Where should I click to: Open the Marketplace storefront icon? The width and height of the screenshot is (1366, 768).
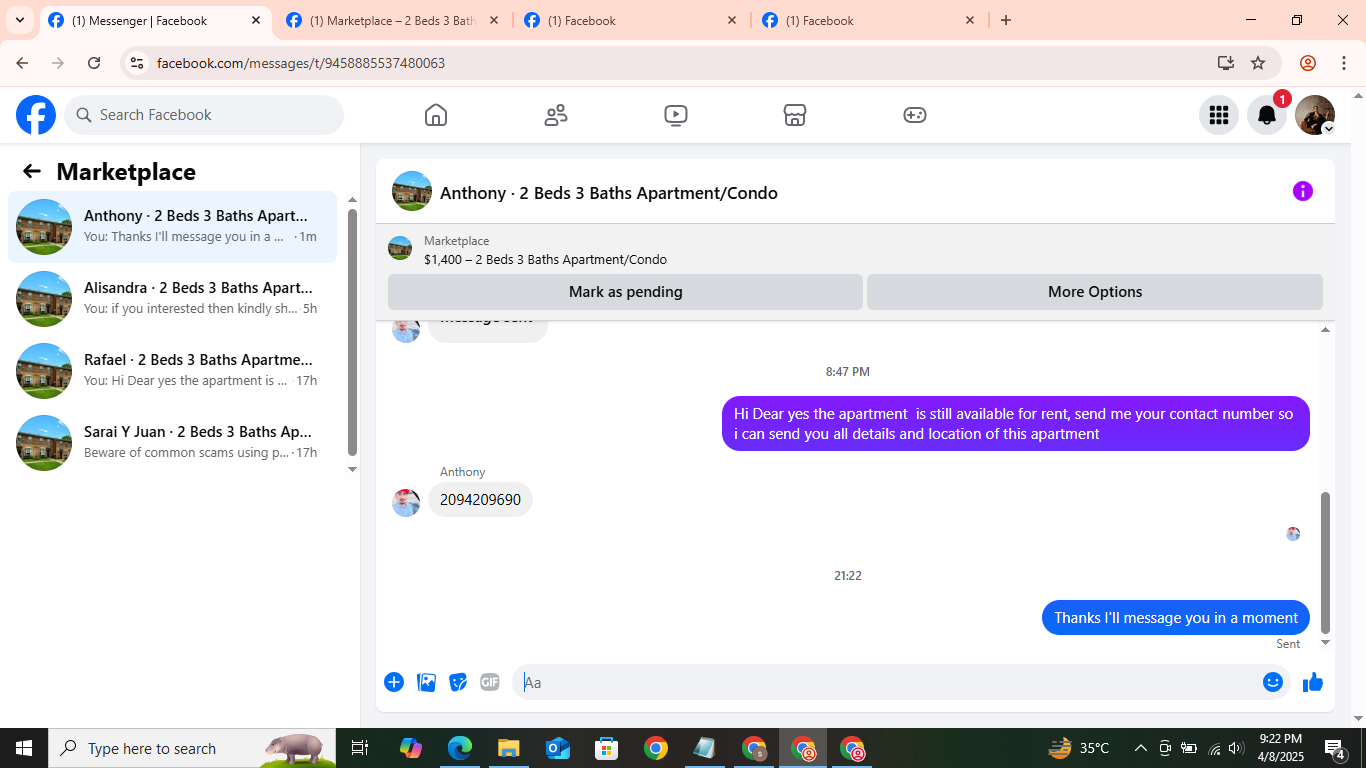[x=795, y=115]
